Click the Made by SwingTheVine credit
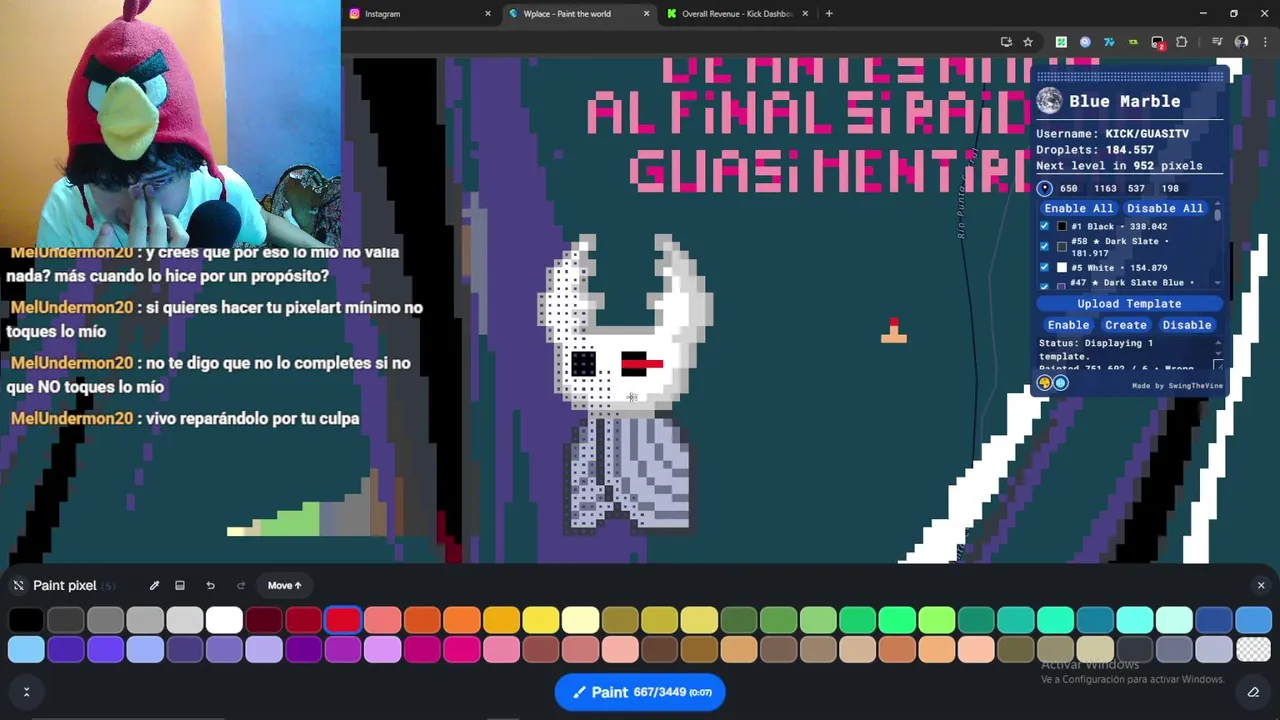This screenshot has width=1280, height=720. click(x=1177, y=386)
